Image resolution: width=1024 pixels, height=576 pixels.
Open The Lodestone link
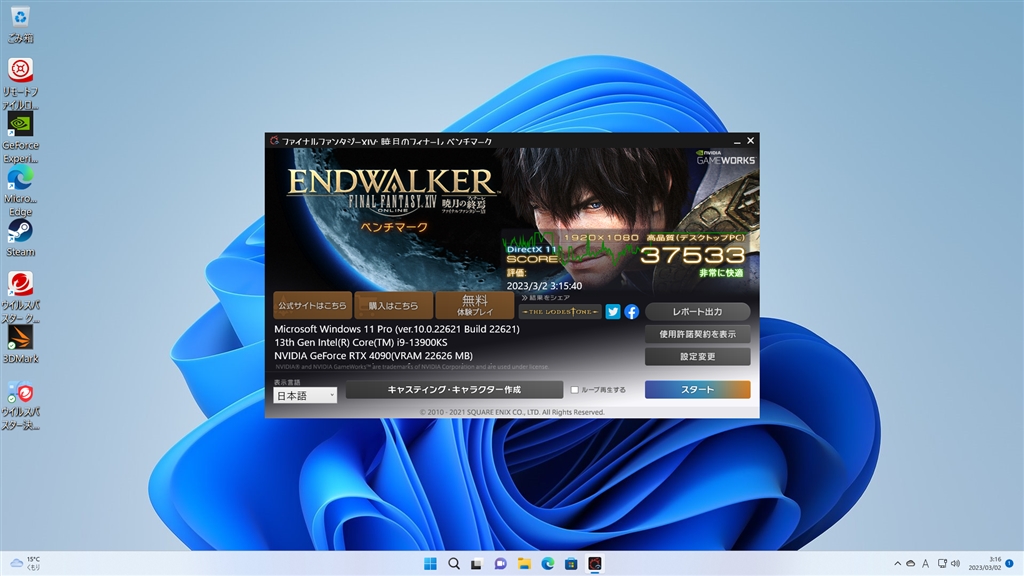560,312
